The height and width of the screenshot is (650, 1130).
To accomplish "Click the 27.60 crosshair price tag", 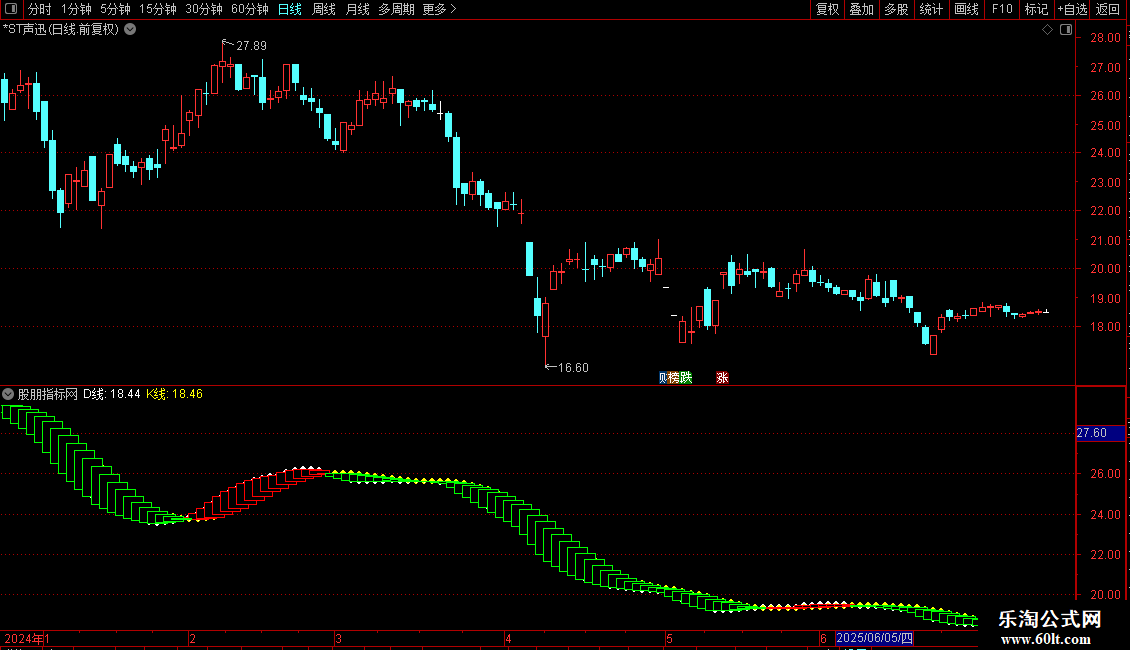I will click(x=1100, y=433).
